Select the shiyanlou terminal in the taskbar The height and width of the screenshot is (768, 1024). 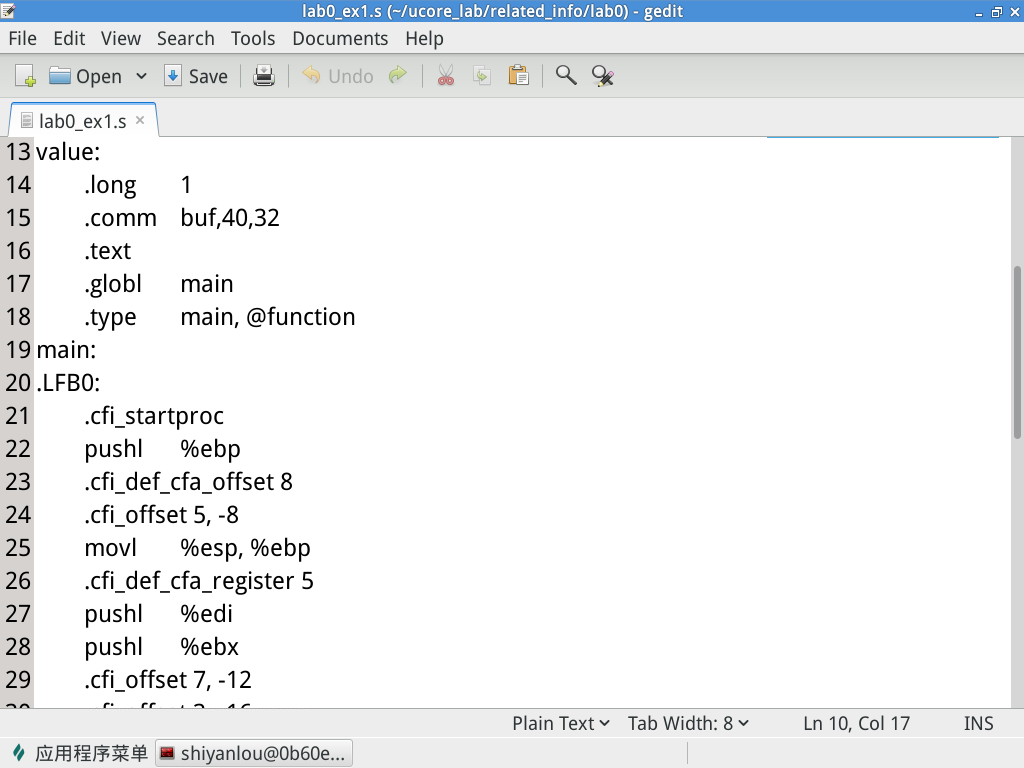pos(253,752)
